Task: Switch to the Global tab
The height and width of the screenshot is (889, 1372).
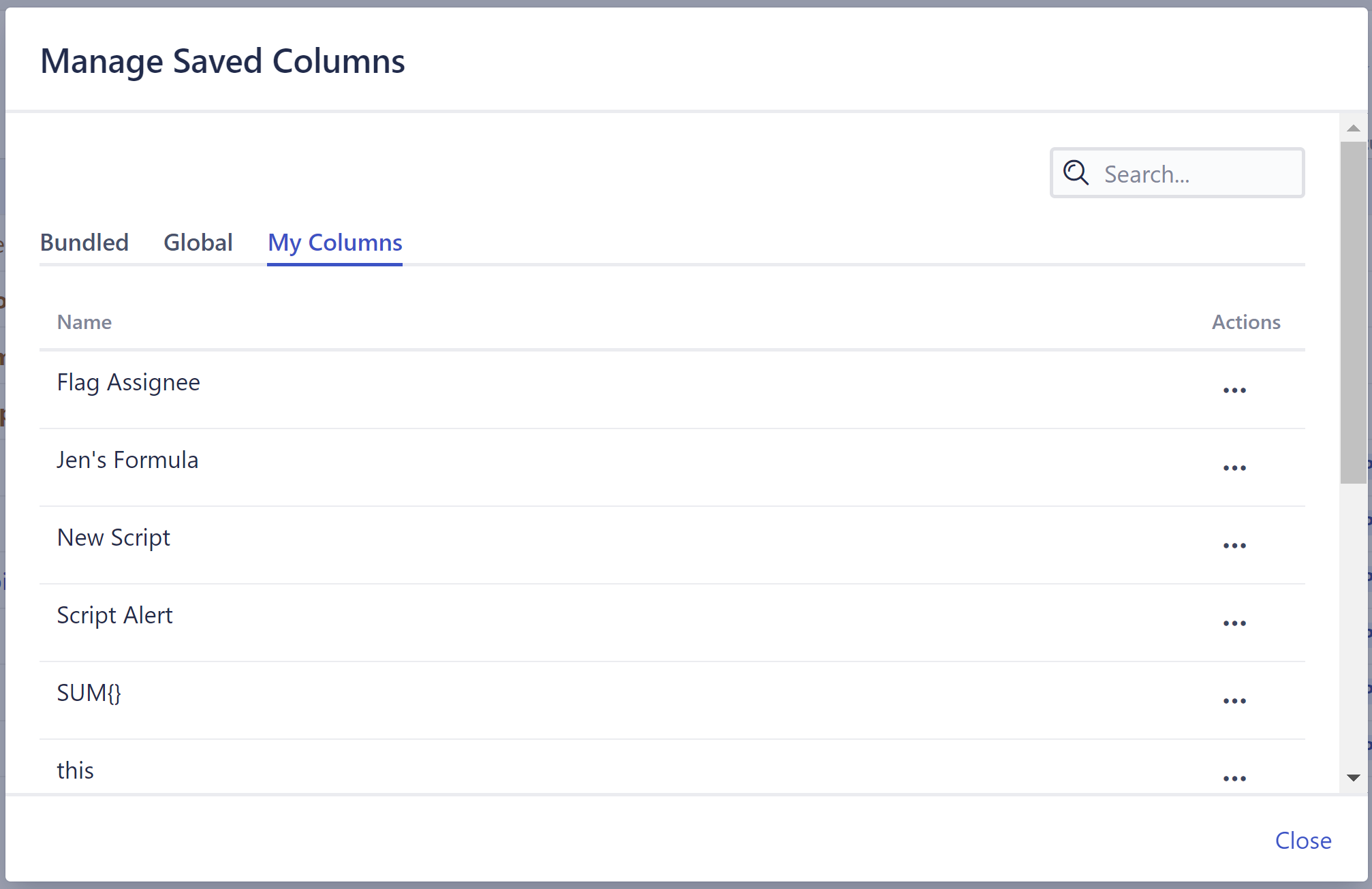Action: 198,243
